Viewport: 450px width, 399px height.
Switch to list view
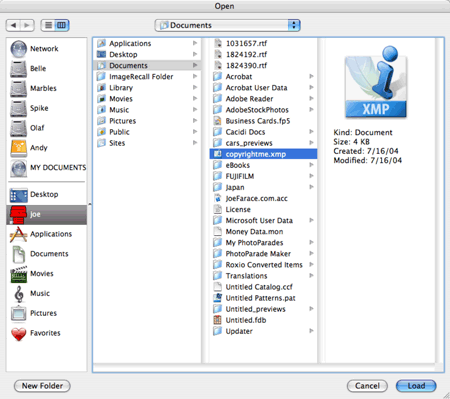point(48,25)
